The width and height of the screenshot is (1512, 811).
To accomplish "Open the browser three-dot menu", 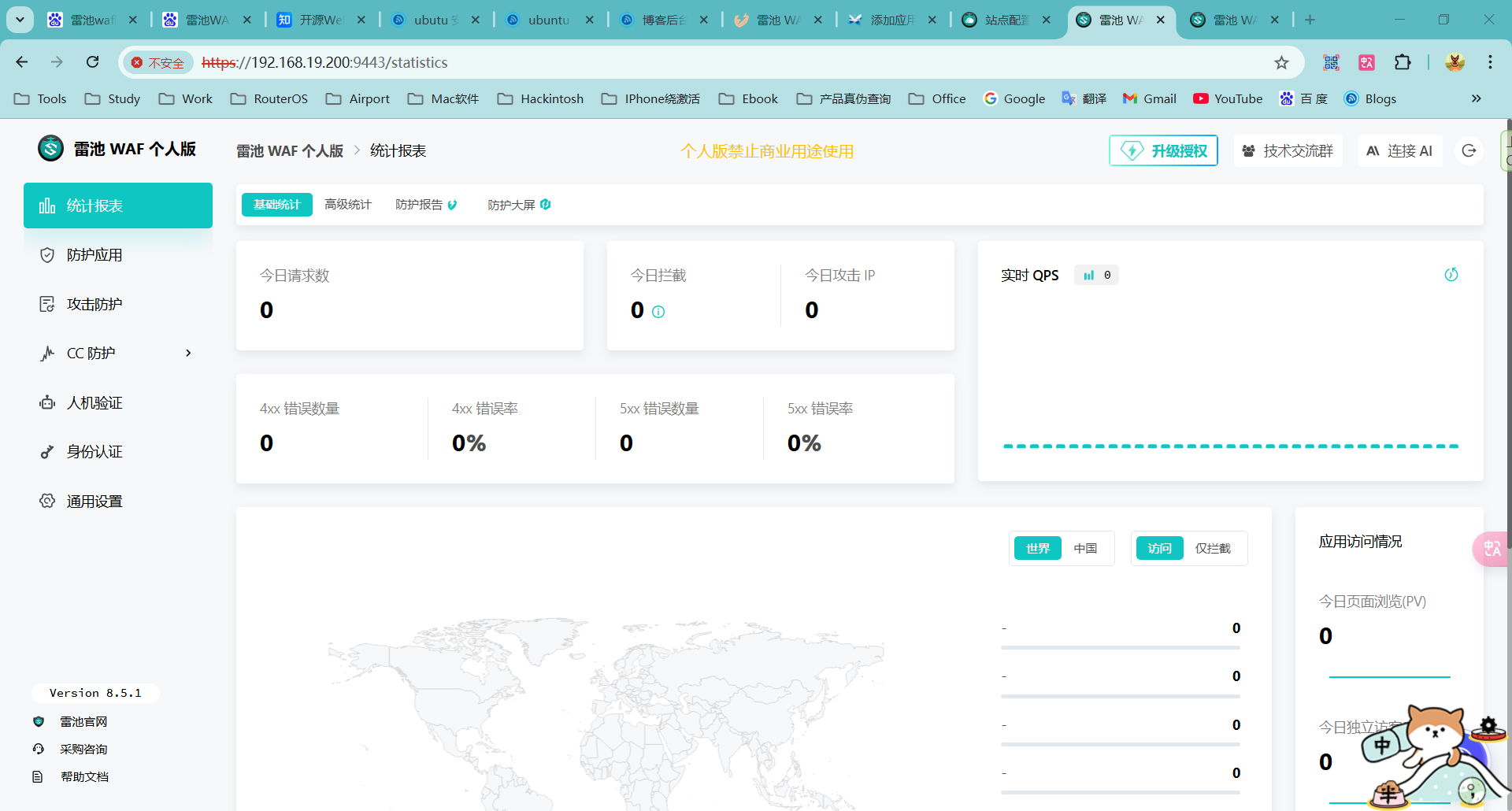I will pyautogui.click(x=1490, y=62).
